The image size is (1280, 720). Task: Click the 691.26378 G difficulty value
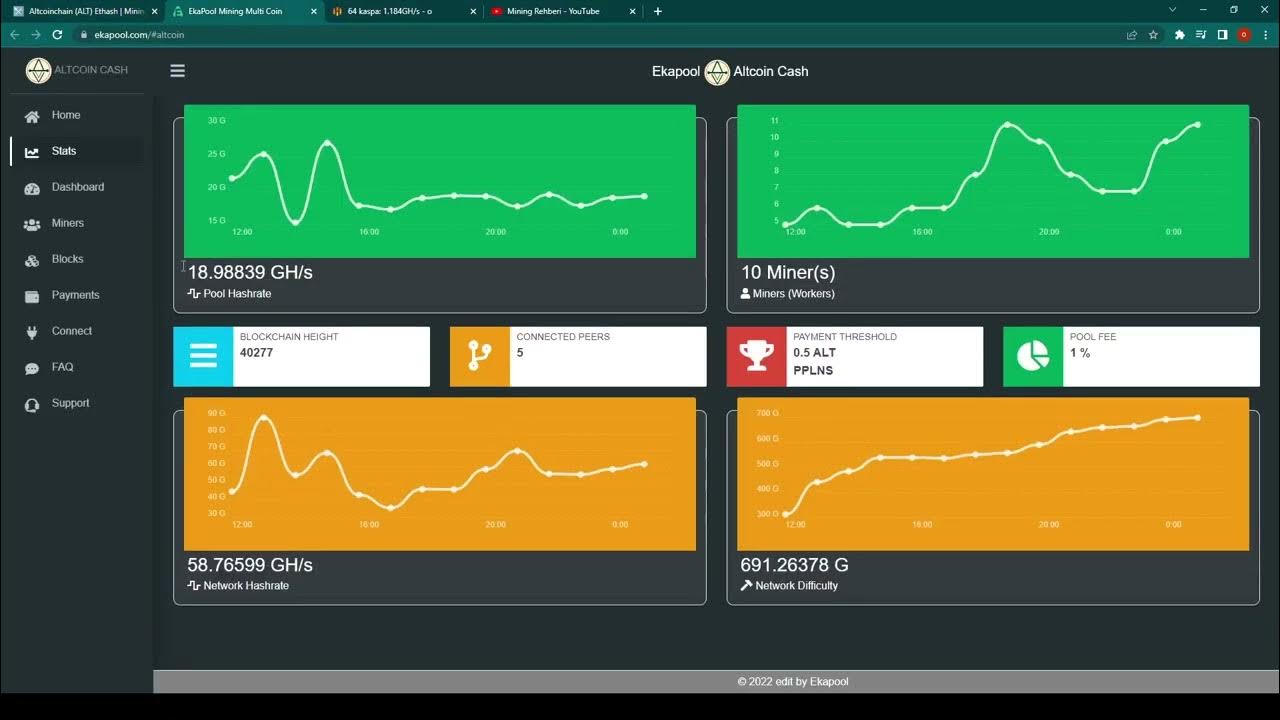795,565
